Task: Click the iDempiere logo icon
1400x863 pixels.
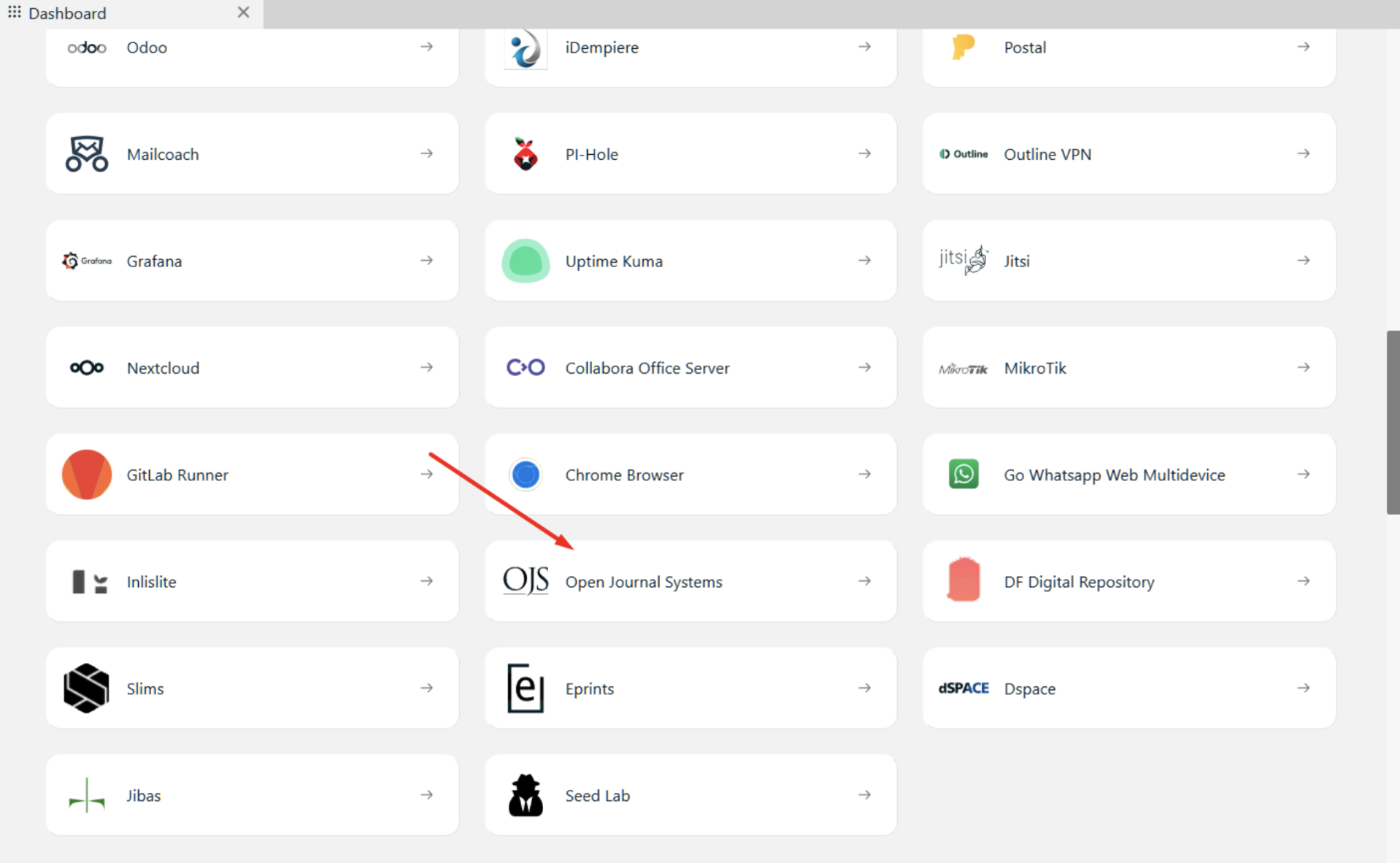Action: (526, 48)
